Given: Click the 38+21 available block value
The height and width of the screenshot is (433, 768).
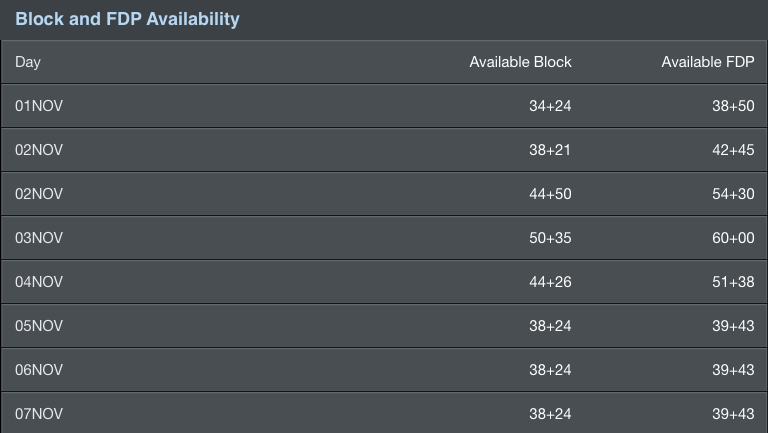Looking at the screenshot, I should point(550,150).
